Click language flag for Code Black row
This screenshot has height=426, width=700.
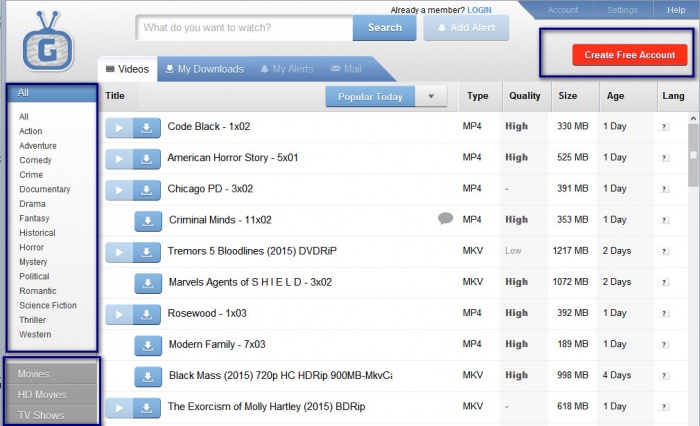click(664, 127)
